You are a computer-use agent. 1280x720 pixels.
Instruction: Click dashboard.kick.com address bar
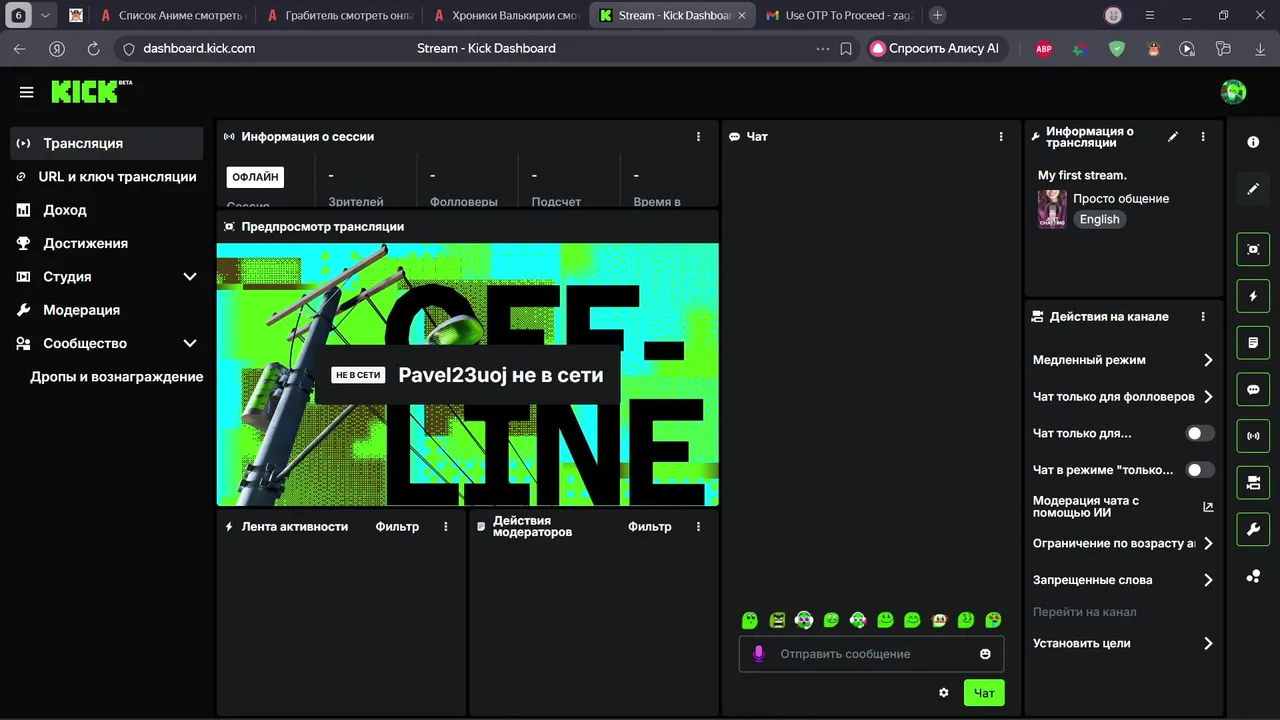[199, 48]
